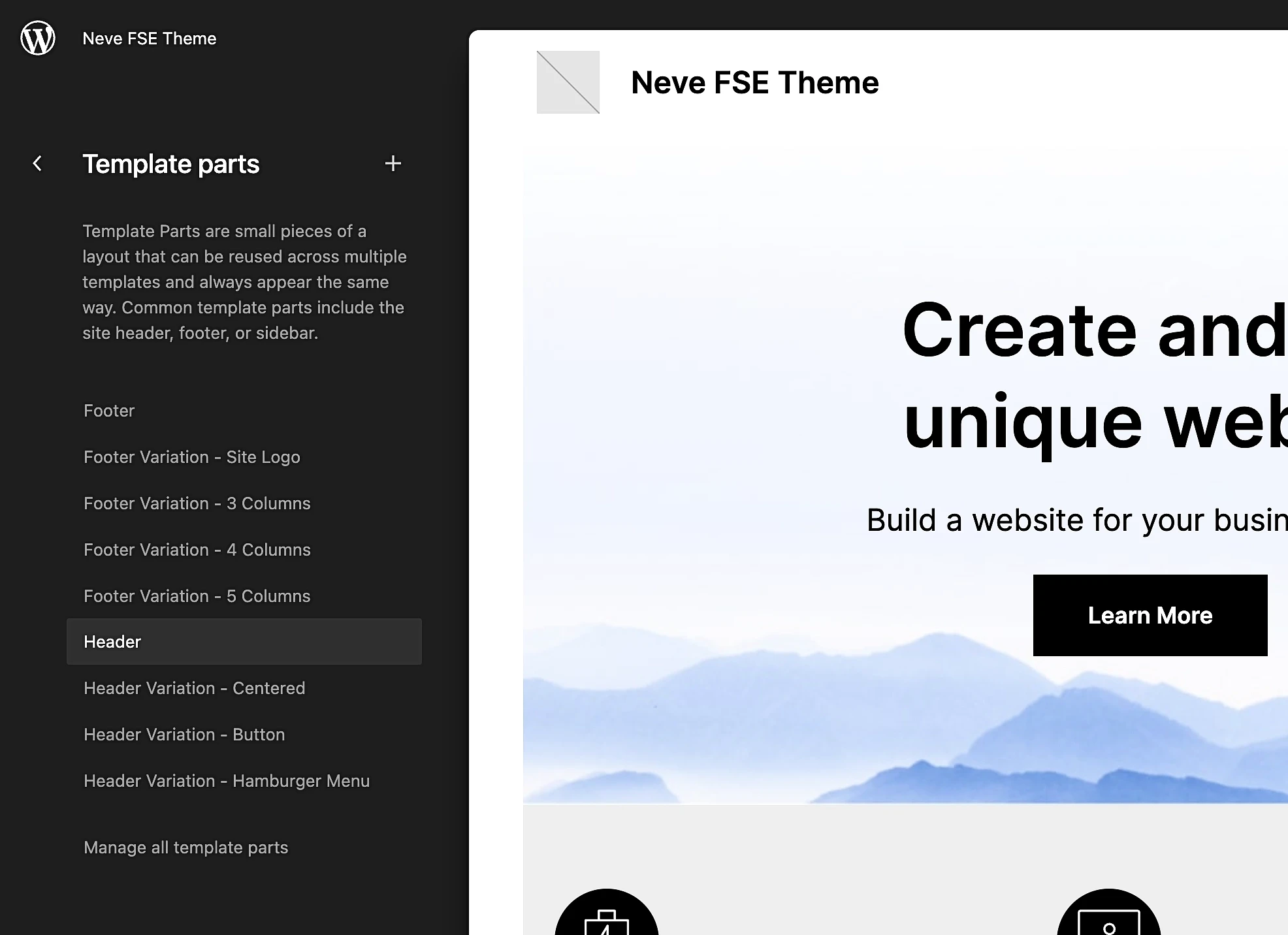Image resolution: width=1288 pixels, height=935 pixels.
Task: Click the WordPress logo icon
Action: click(38, 38)
